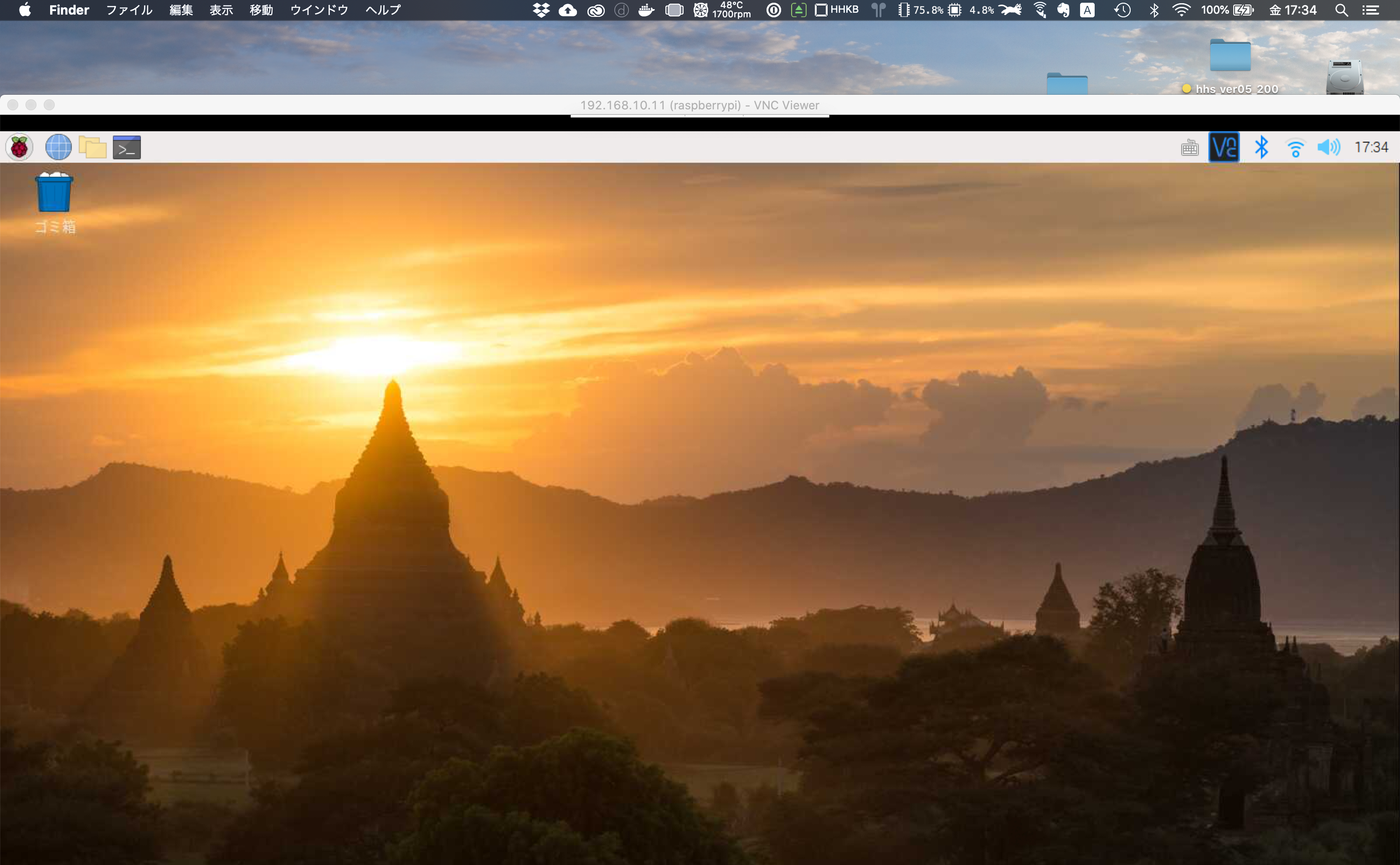Open the Raspberry Pi volume control
Image resolution: width=1400 pixels, height=865 pixels.
point(1328,148)
